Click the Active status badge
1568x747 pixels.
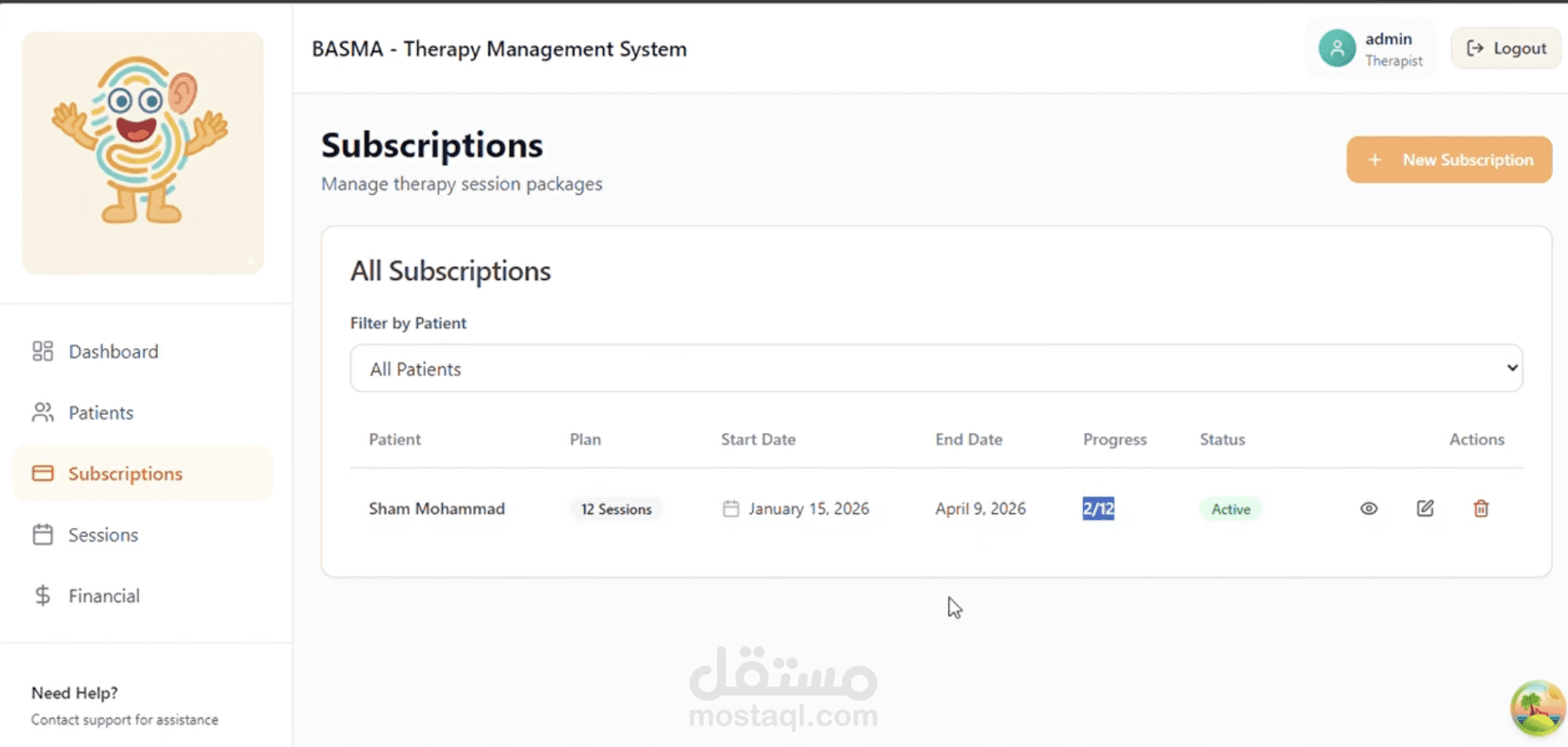[x=1229, y=509]
